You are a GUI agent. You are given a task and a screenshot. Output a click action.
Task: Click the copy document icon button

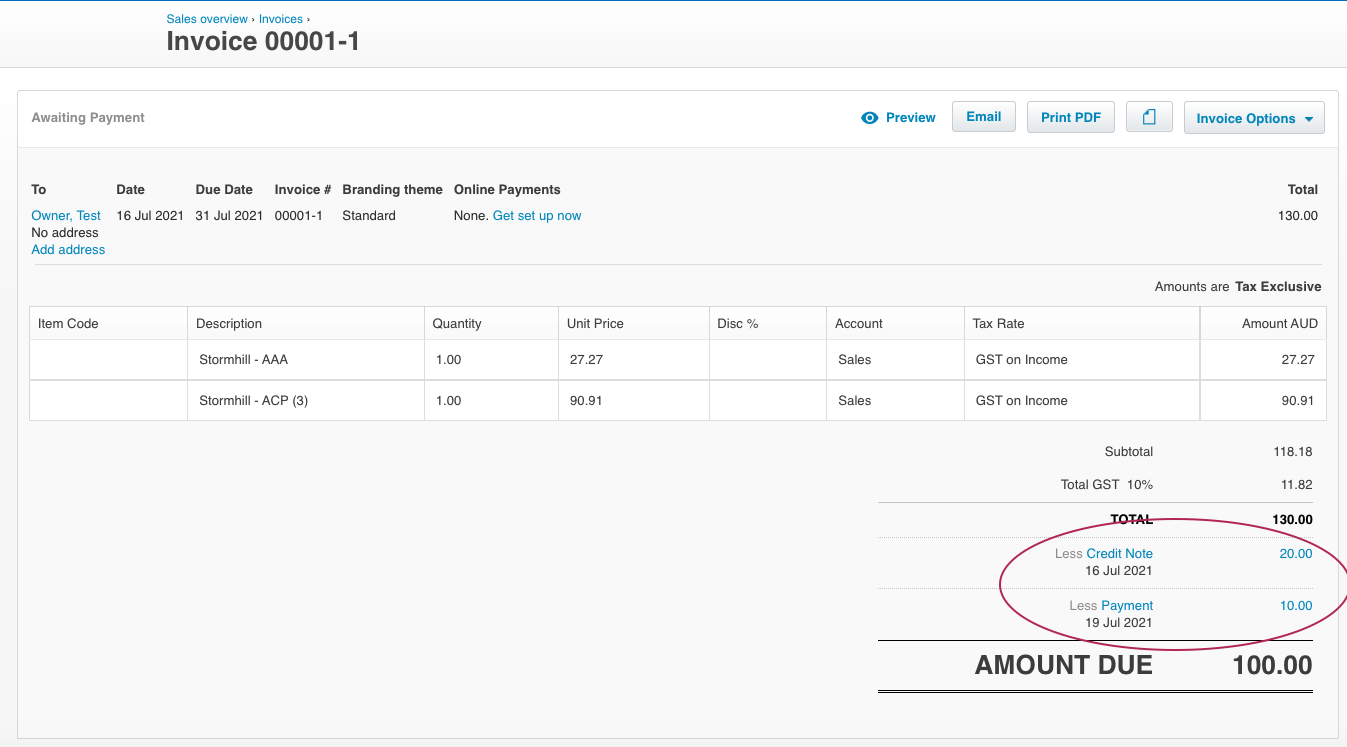click(x=1149, y=117)
